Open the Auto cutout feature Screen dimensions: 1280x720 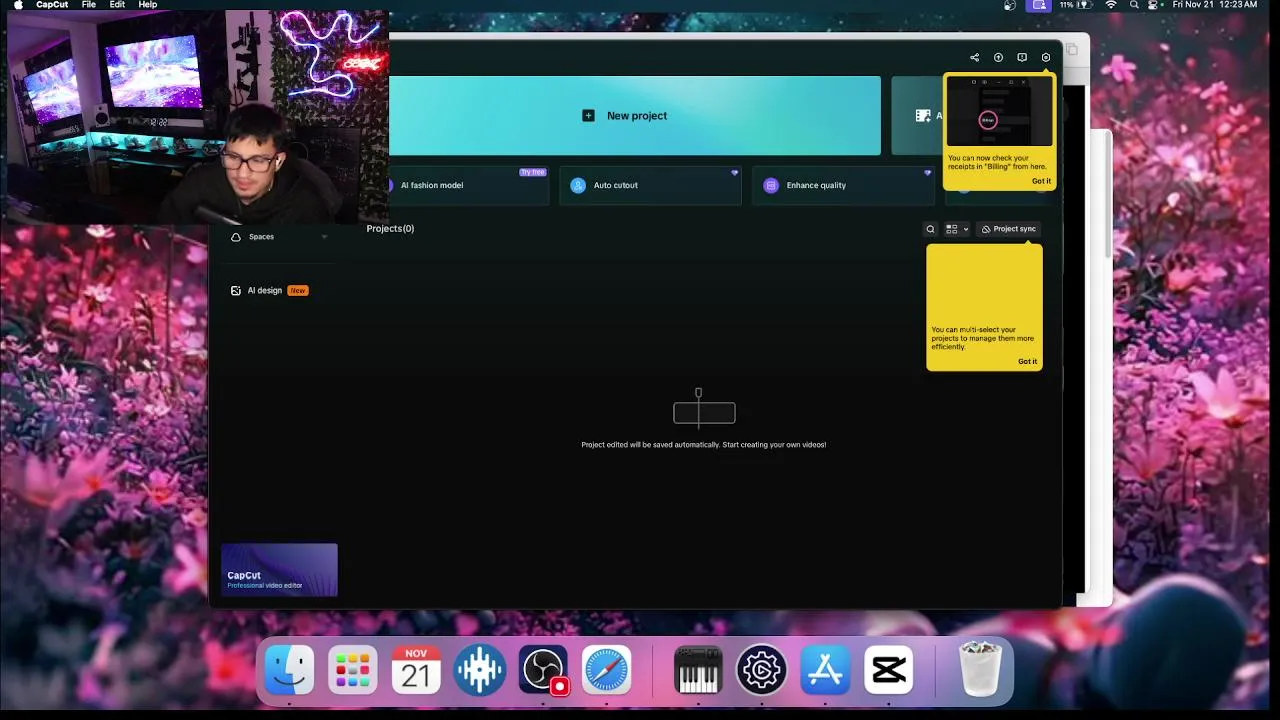coord(650,185)
